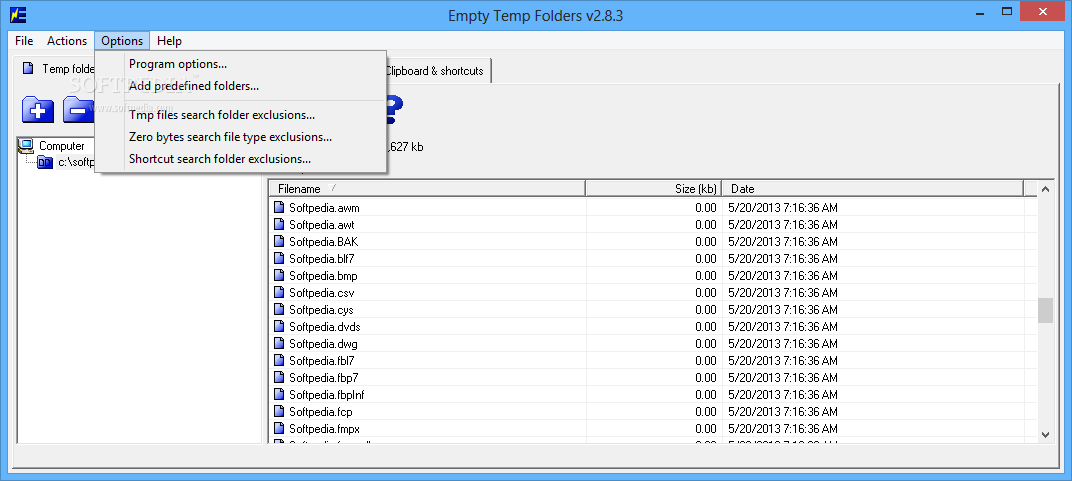The height and width of the screenshot is (481, 1072).
Task: Select the Softpedia.bmp filename
Action: [323, 275]
